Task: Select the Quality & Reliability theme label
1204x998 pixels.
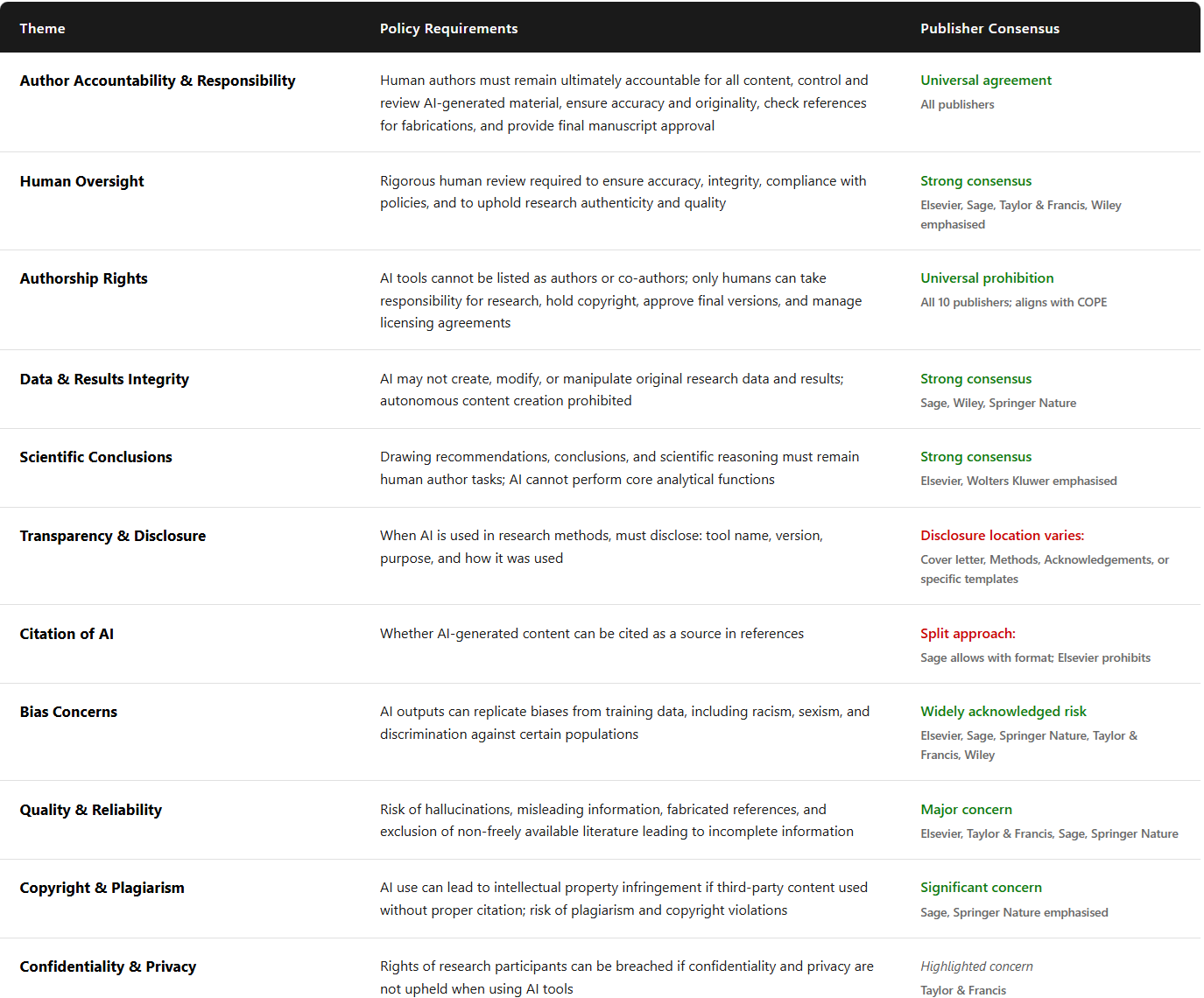Action: click(x=90, y=810)
